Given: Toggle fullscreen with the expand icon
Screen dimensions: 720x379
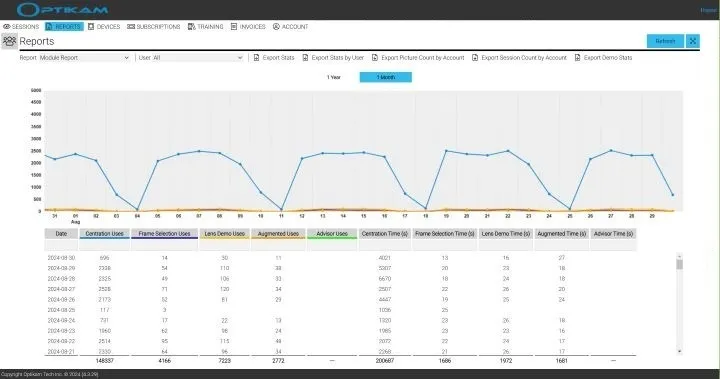Looking at the screenshot, I should (693, 41).
